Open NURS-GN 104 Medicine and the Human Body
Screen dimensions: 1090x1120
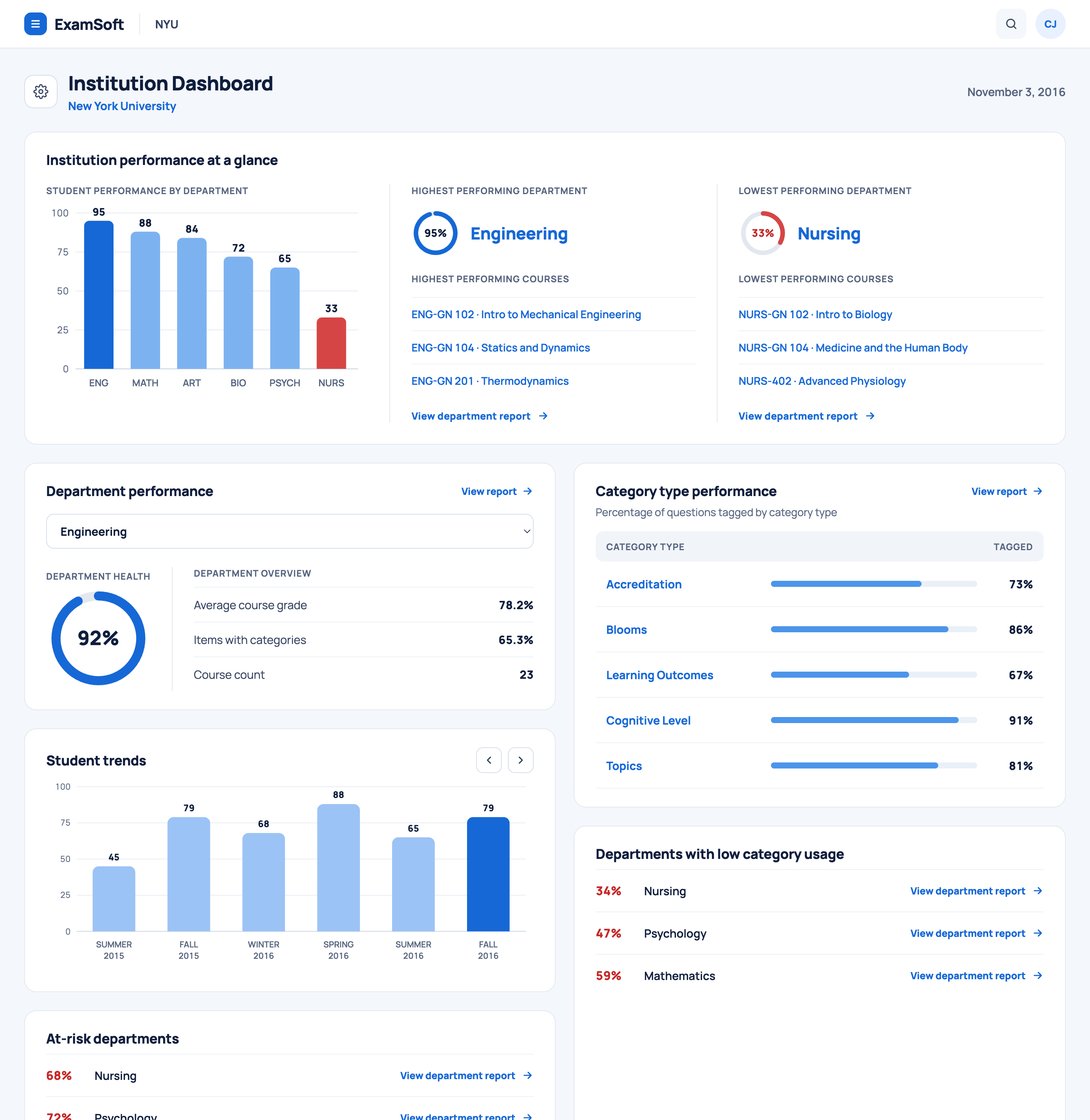[853, 347]
